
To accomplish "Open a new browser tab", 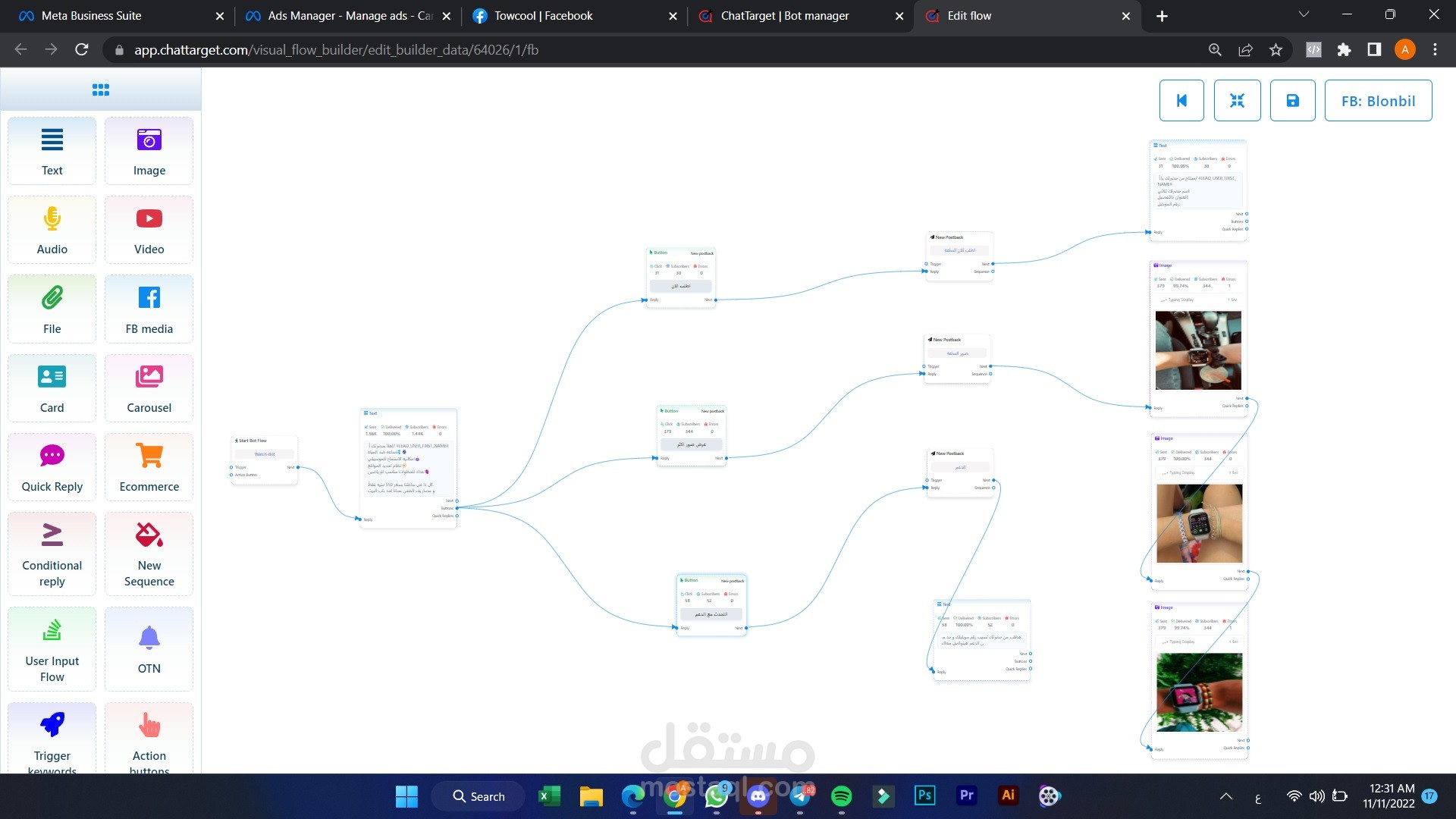I will 1162,16.
